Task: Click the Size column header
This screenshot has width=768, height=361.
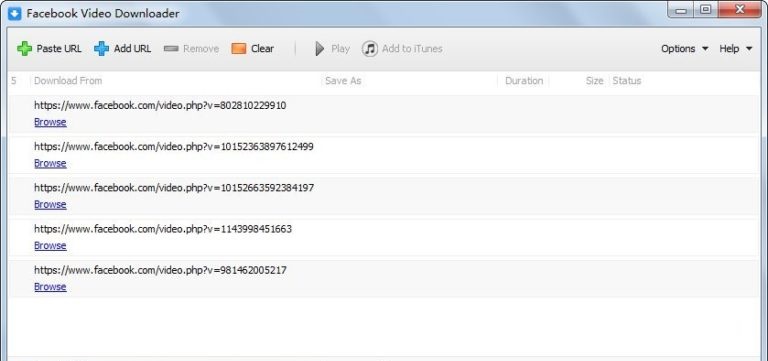Action: point(595,81)
